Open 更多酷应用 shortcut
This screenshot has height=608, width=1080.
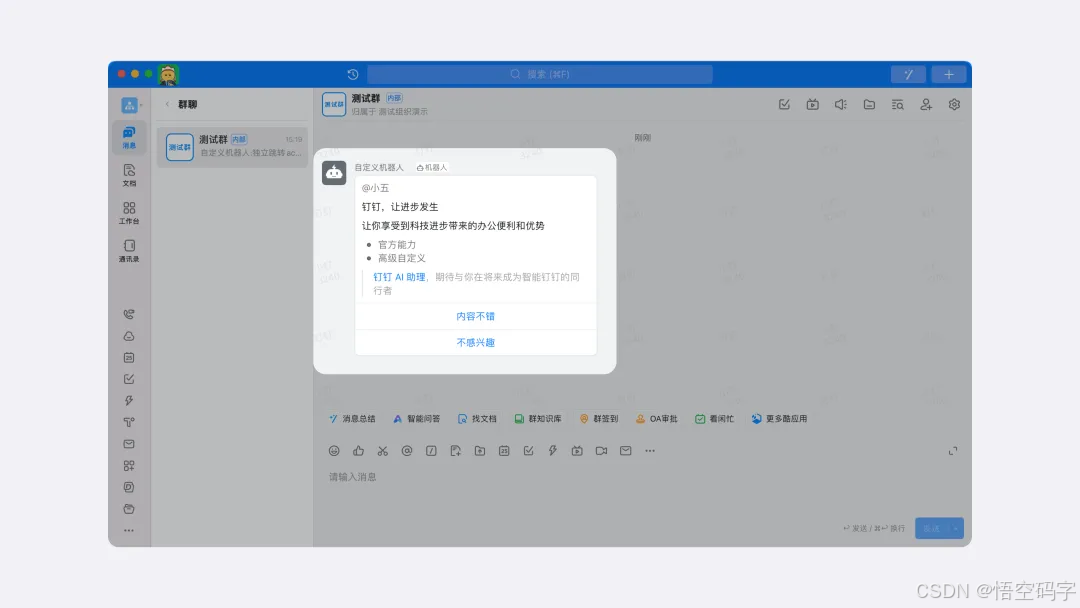pos(779,419)
